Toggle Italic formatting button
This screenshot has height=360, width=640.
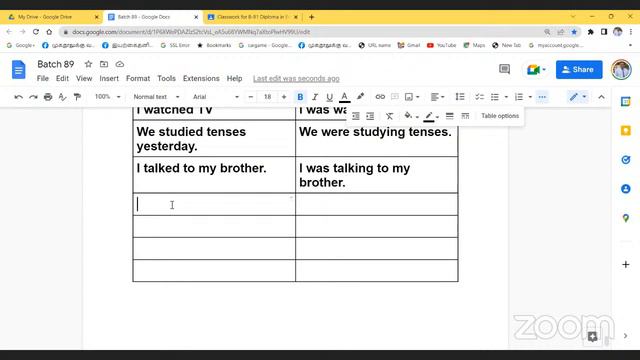click(x=315, y=97)
